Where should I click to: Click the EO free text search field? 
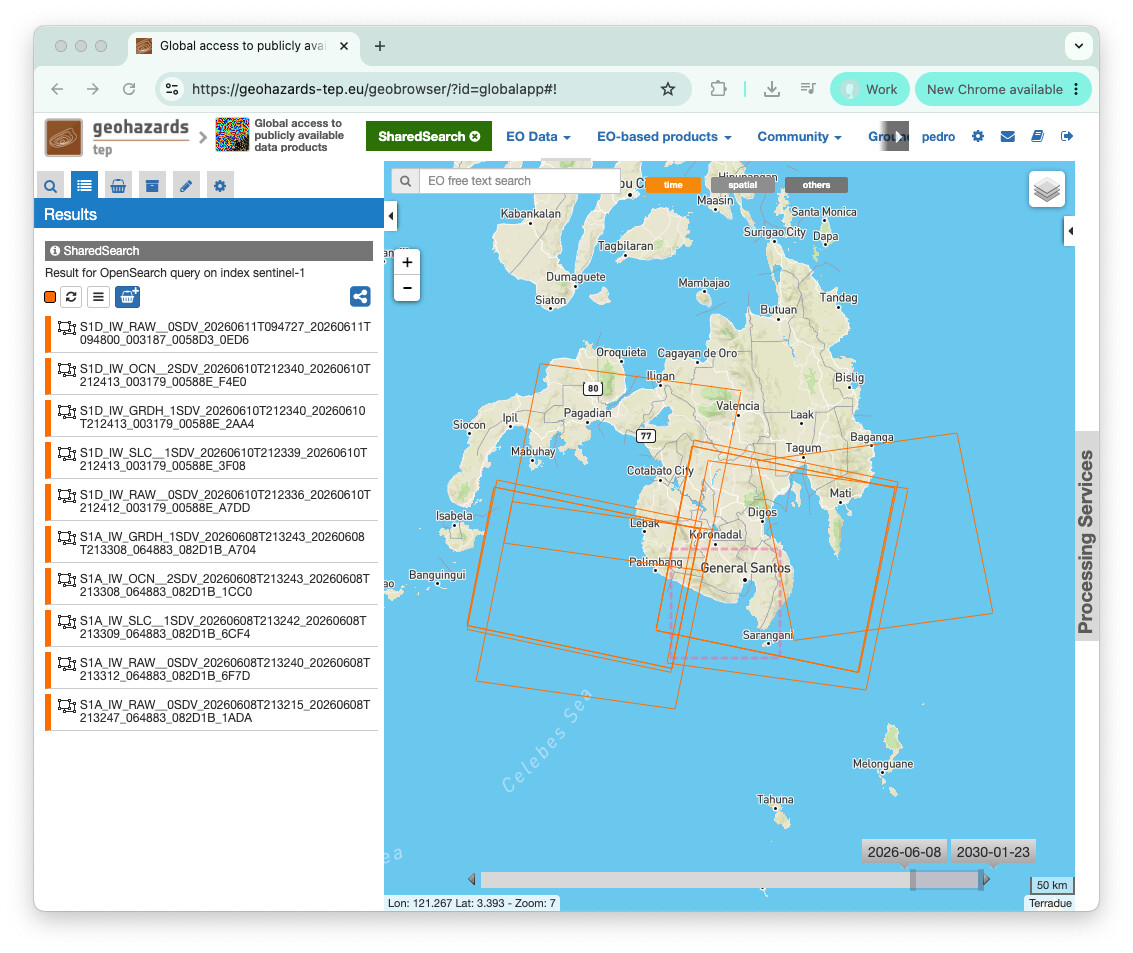click(519, 181)
